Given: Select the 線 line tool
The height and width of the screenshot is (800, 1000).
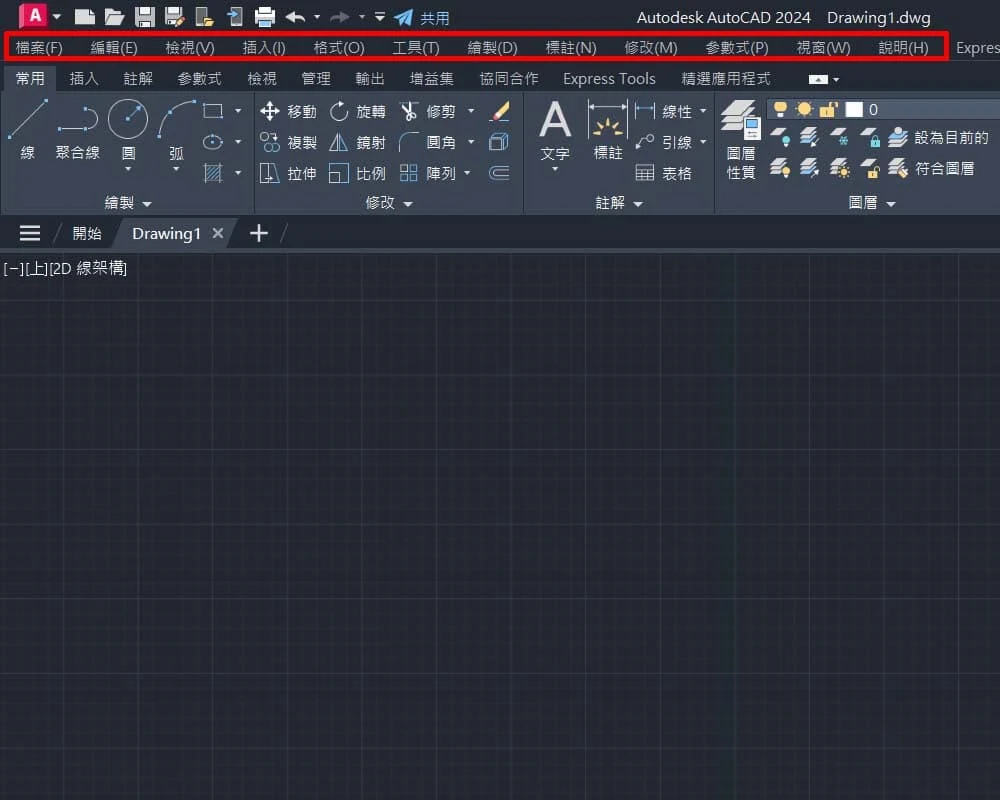Looking at the screenshot, I should tap(27, 129).
